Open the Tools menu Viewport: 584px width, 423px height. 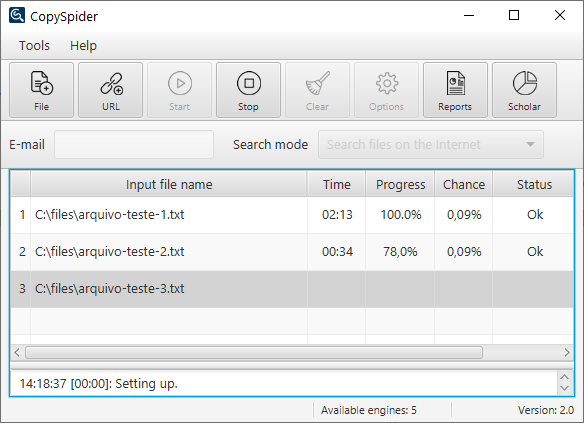click(34, 45)
